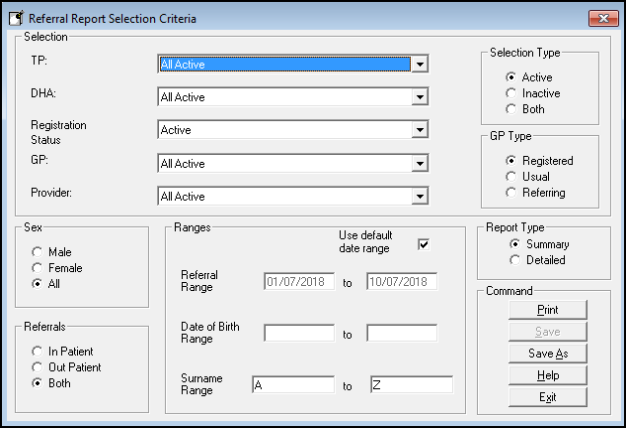
Task: Choose Both under Selection Type
Action: [x=512, y=108]
